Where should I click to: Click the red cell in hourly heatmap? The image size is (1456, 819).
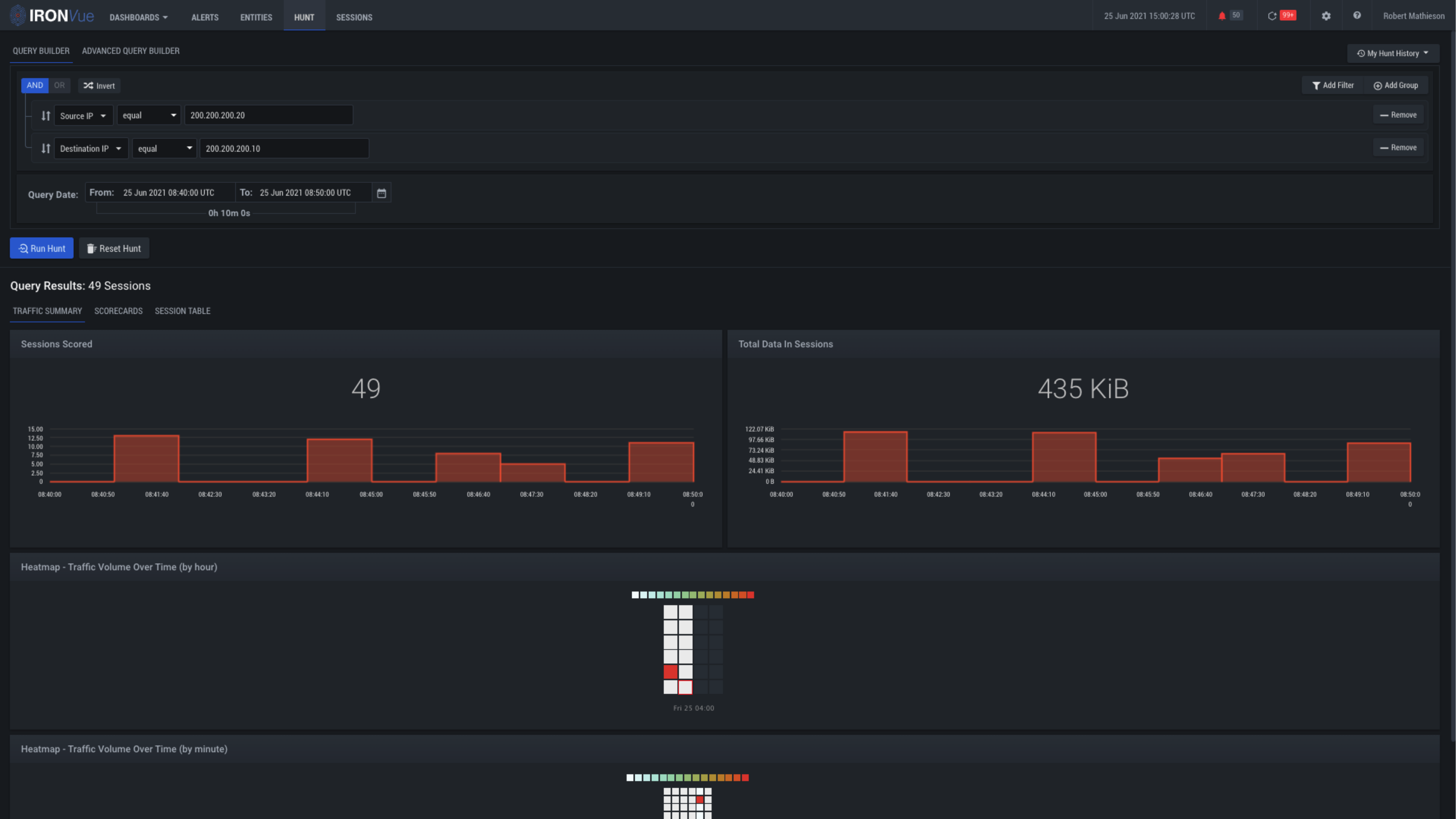[671, 672]
